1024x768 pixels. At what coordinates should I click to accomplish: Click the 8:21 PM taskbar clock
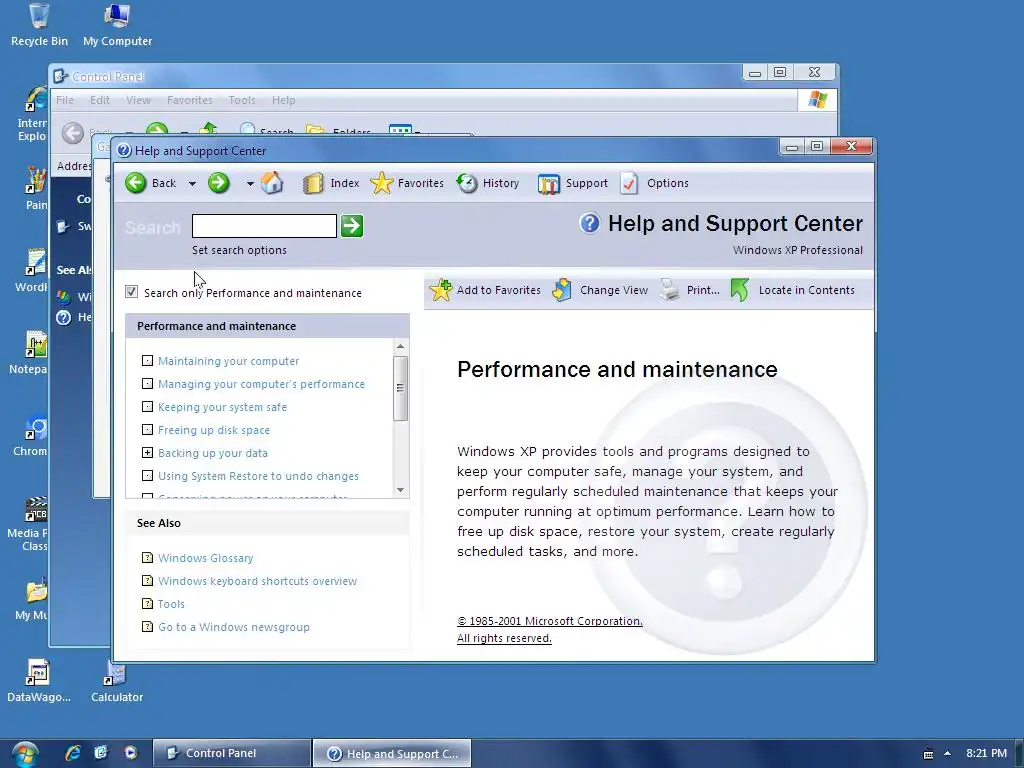(986, 753)
